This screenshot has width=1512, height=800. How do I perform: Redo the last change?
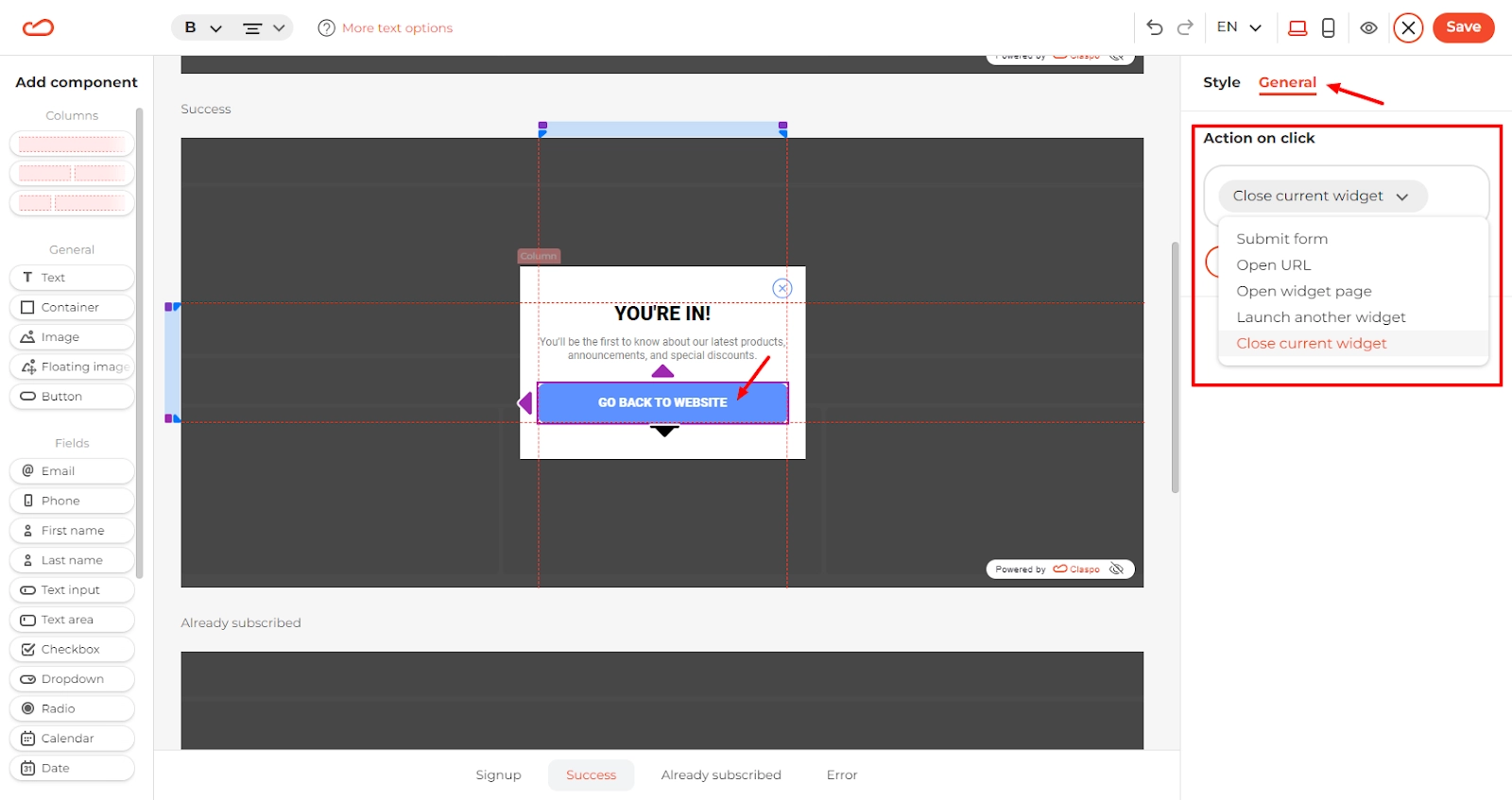[x=1185, y=27]
